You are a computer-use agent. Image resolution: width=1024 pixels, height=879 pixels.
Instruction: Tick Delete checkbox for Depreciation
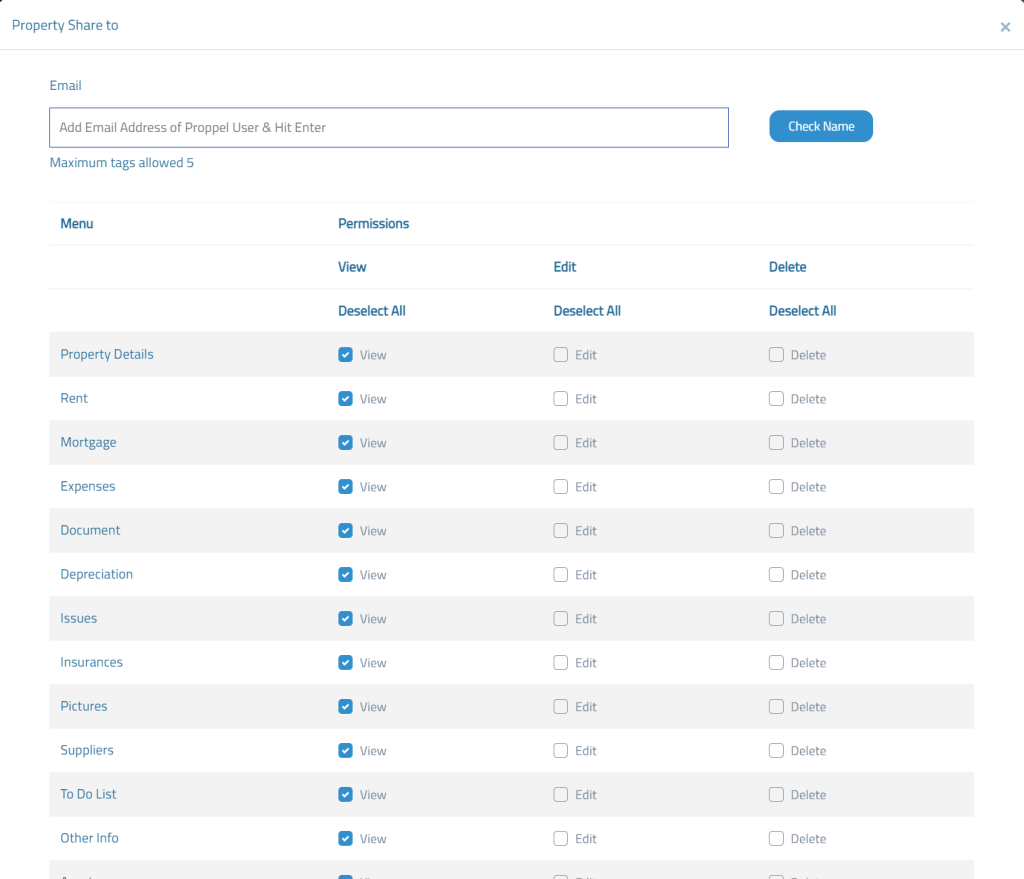[776, 575]
